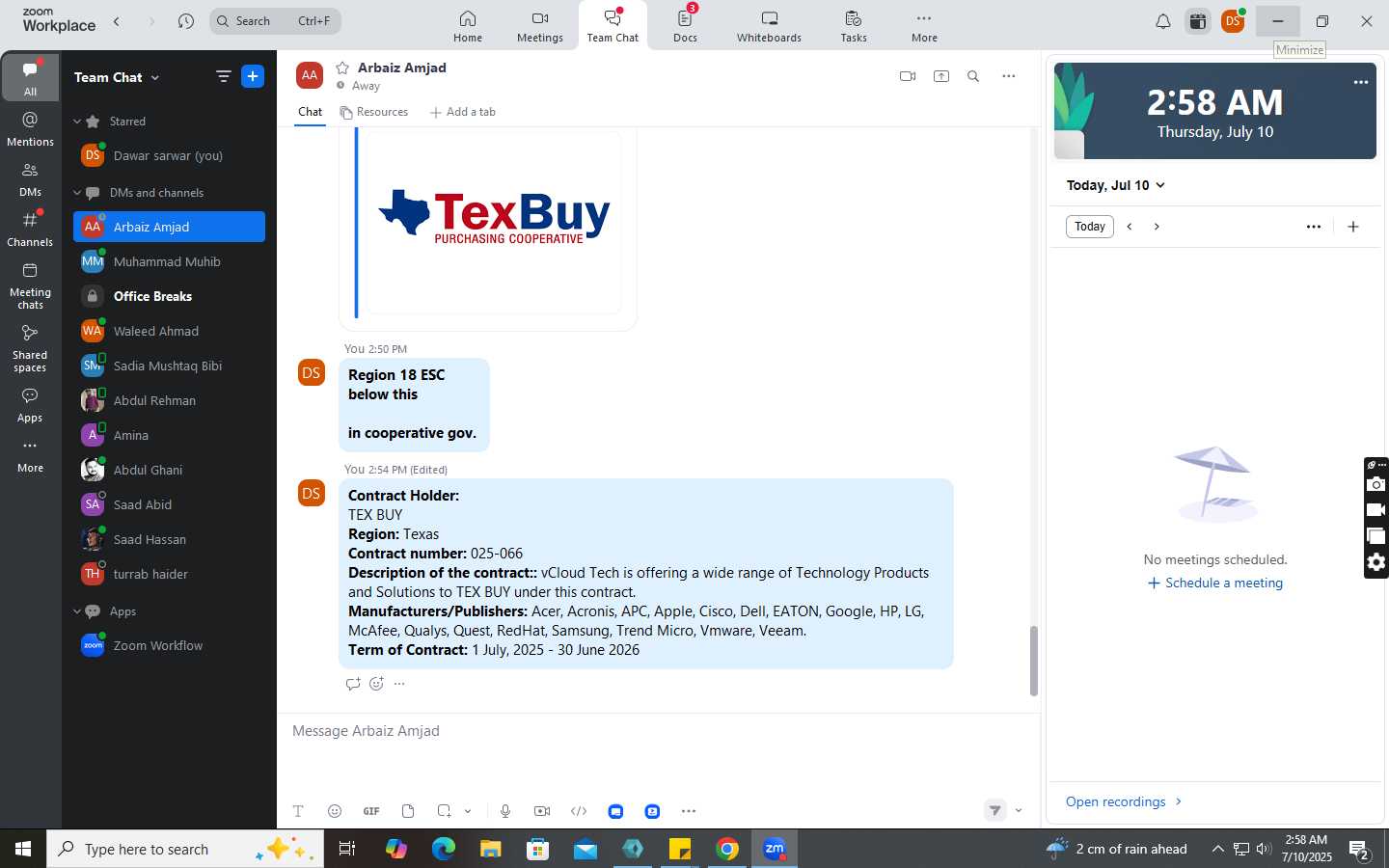Record an audio message with microphone icon
The height and width of the screenshot is (868, 1389).
point(505,811)
